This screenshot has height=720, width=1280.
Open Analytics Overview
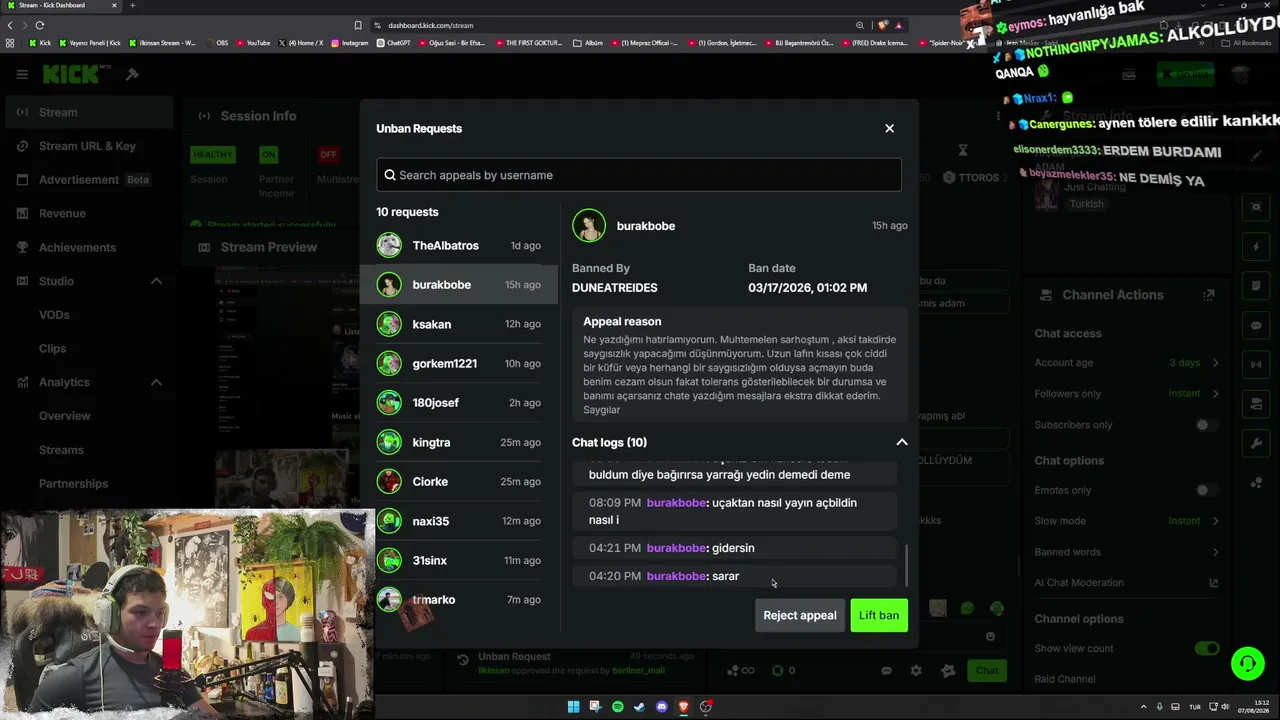click(x=64, y=416)
